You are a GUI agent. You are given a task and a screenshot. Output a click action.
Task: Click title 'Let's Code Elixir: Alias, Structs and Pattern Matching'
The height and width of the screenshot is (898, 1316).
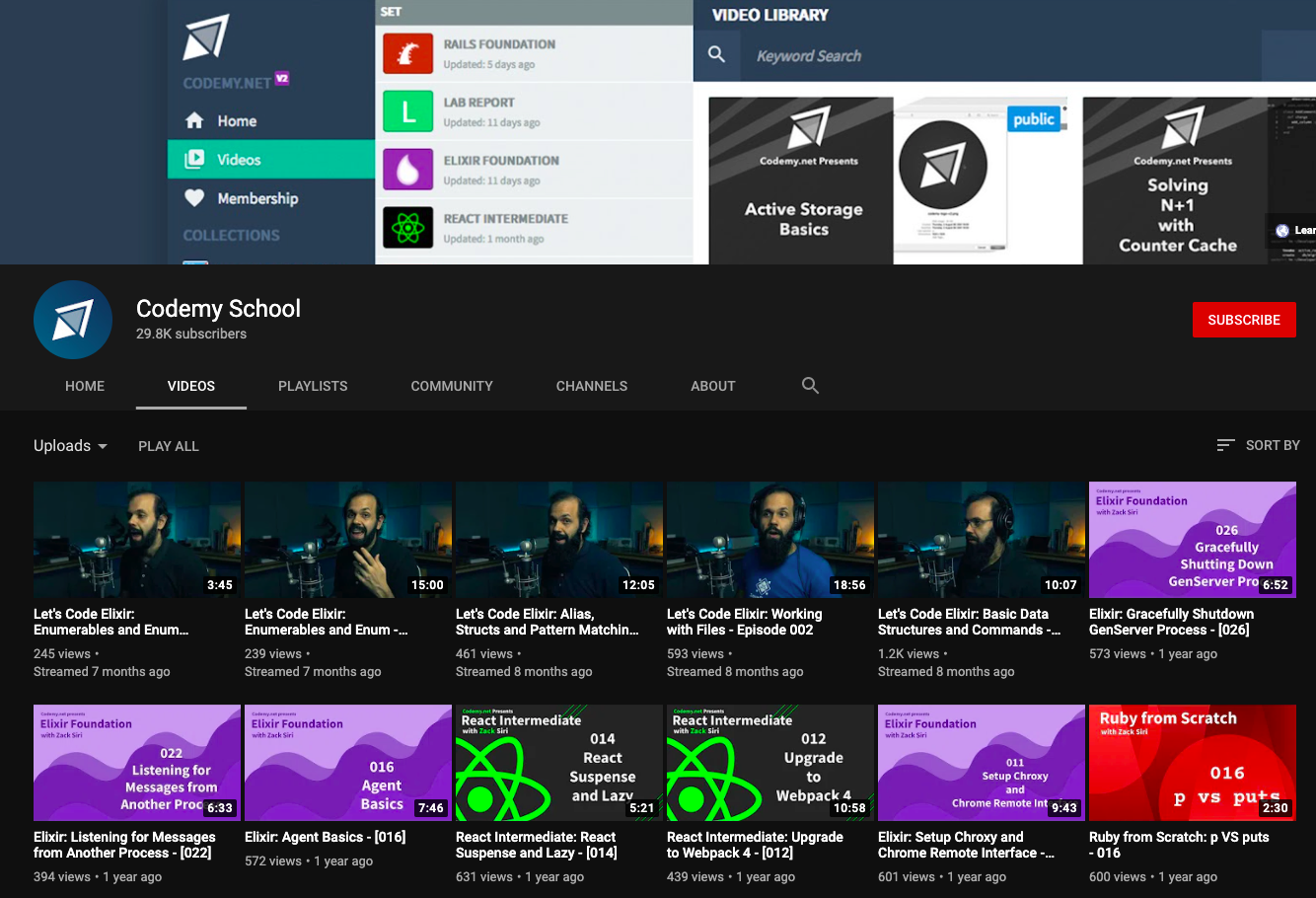coord(548,622)
